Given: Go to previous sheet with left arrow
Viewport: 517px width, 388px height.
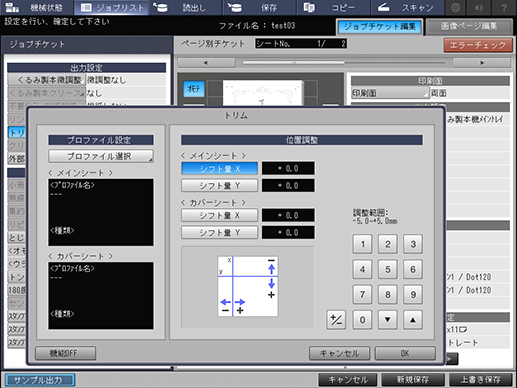Looking at the screenshot, I should tap(206, 63).
